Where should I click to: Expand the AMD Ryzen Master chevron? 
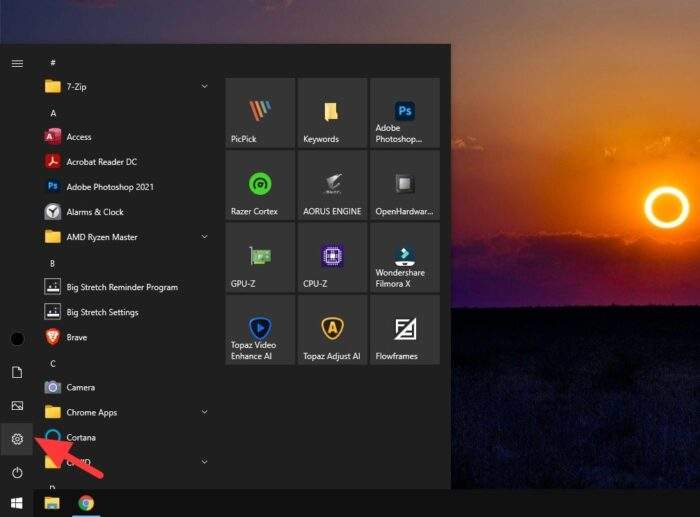[x=204, y=237]
